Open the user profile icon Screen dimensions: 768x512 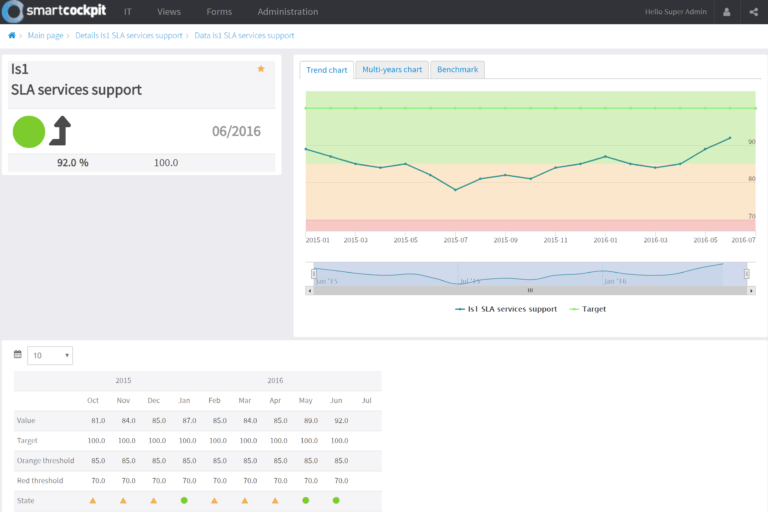[727, 12]
